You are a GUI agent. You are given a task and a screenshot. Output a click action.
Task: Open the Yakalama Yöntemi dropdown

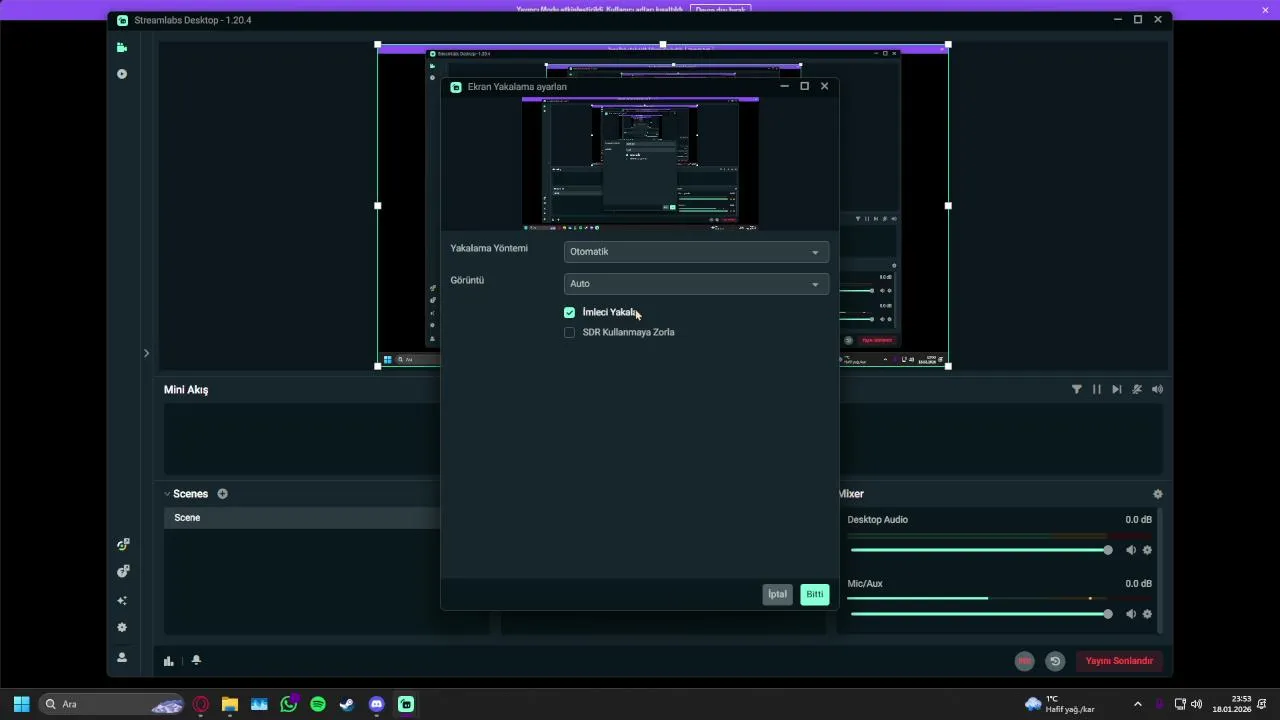click(696, 252)
